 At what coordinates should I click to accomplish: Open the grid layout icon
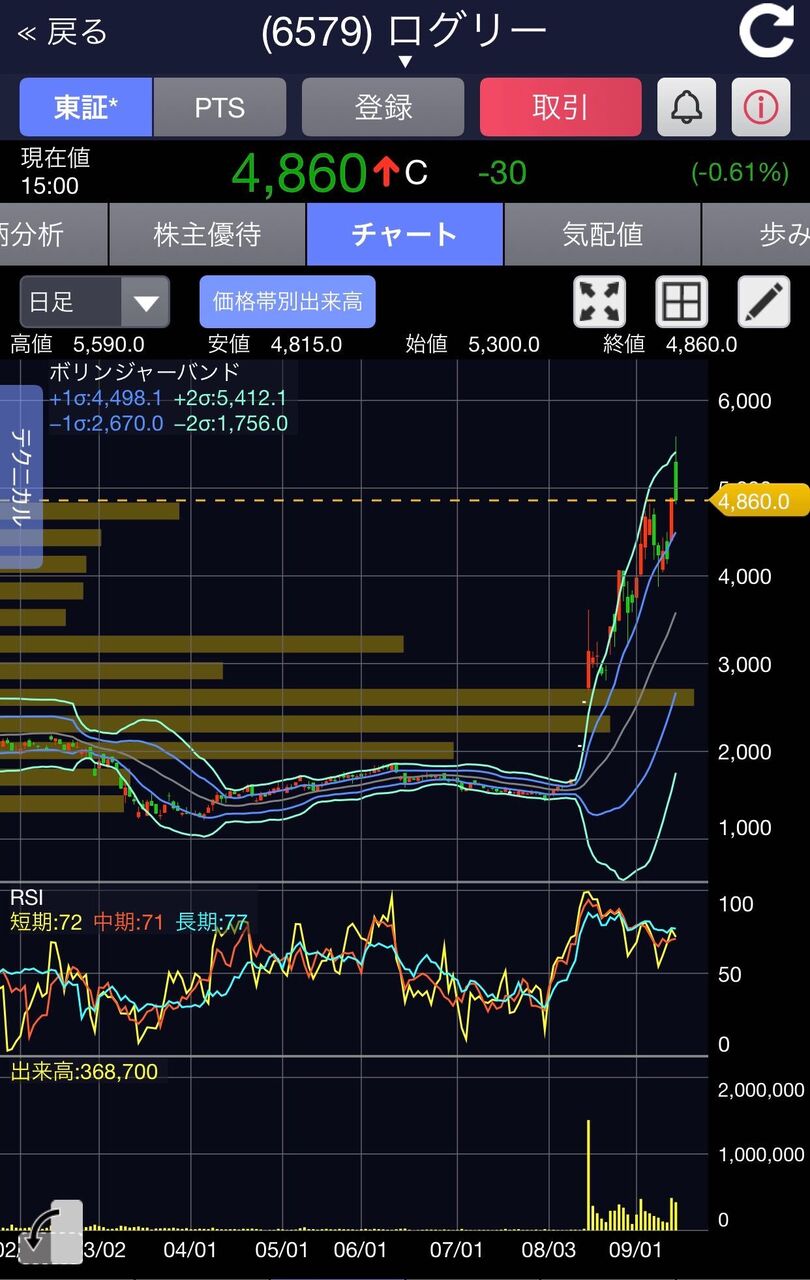coord(681,301)
